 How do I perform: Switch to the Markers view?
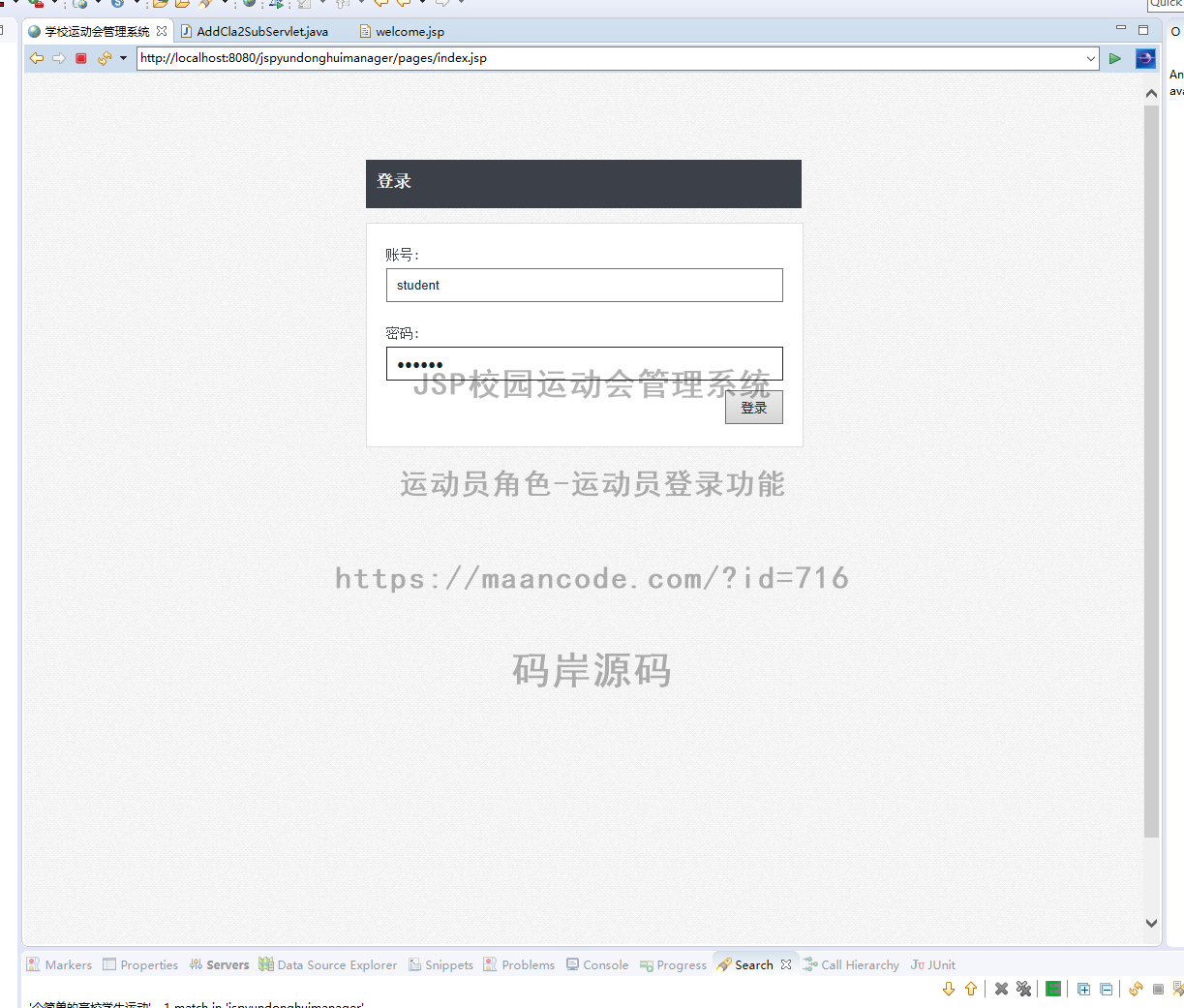click(59, 964)
